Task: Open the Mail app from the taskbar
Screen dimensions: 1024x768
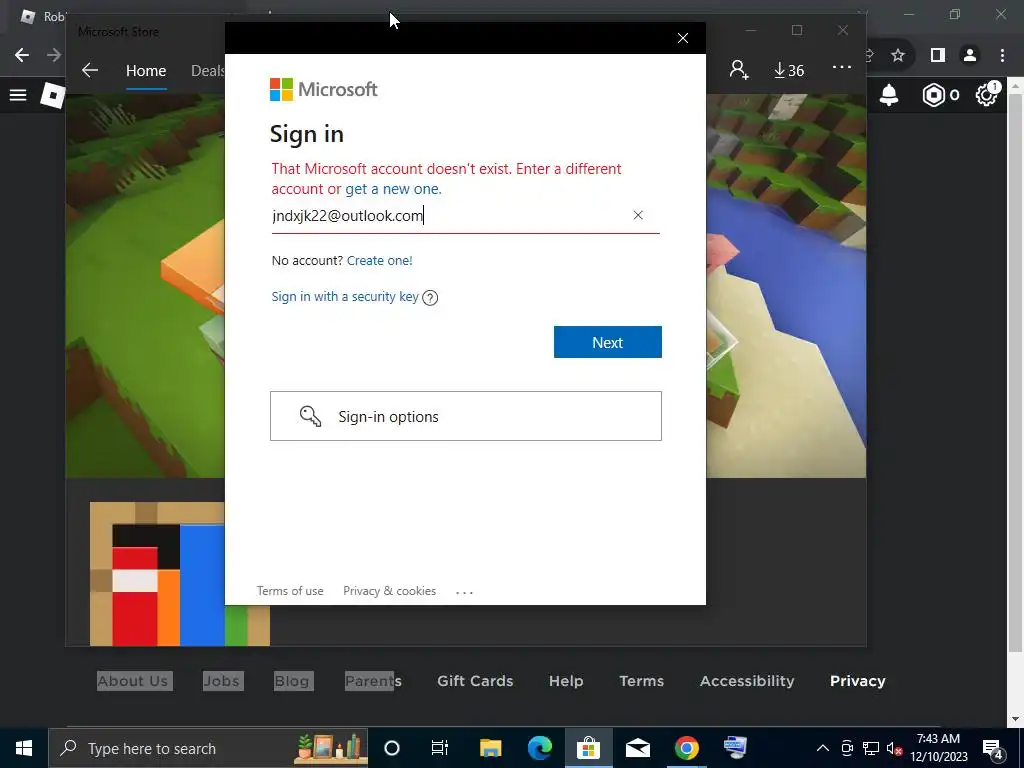Action: click(637, 748)
